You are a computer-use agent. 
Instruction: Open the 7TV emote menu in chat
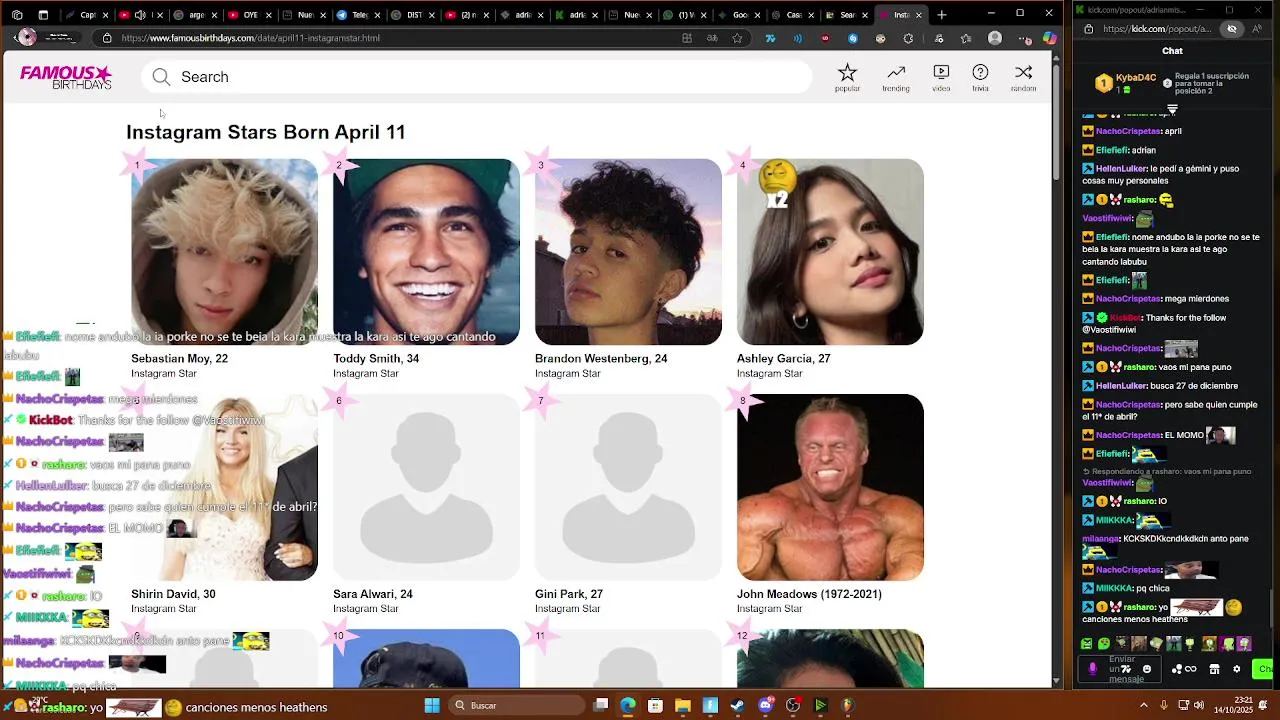[x=1127, y=669]
